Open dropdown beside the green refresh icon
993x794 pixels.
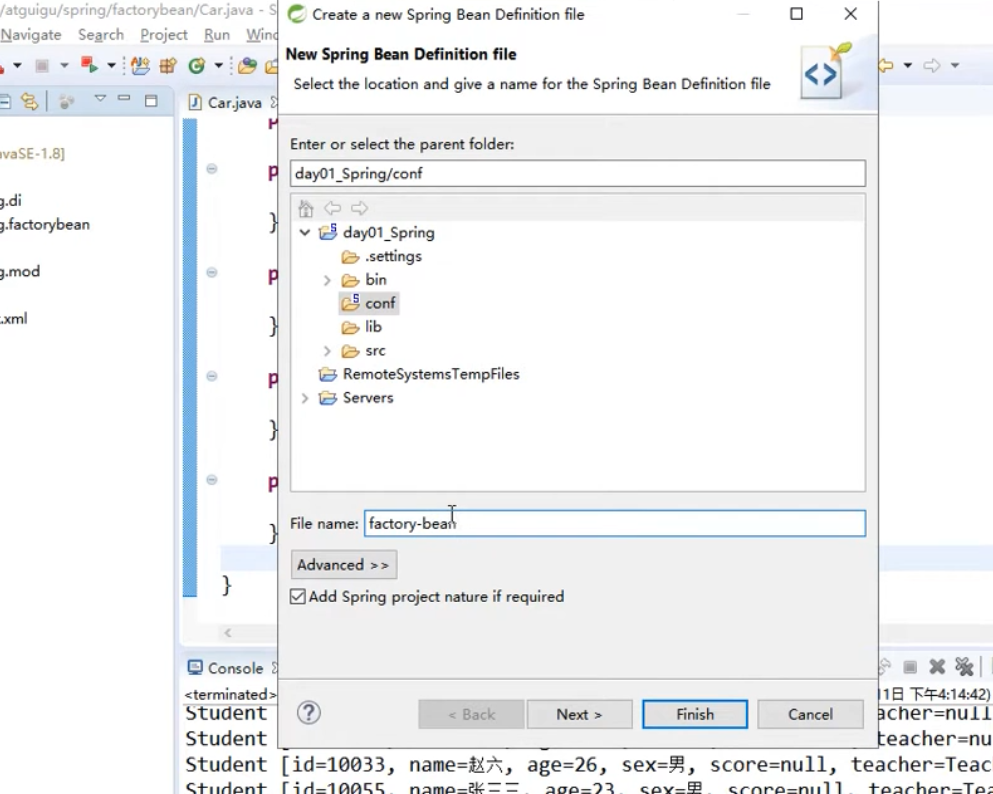tap(218, 65)
